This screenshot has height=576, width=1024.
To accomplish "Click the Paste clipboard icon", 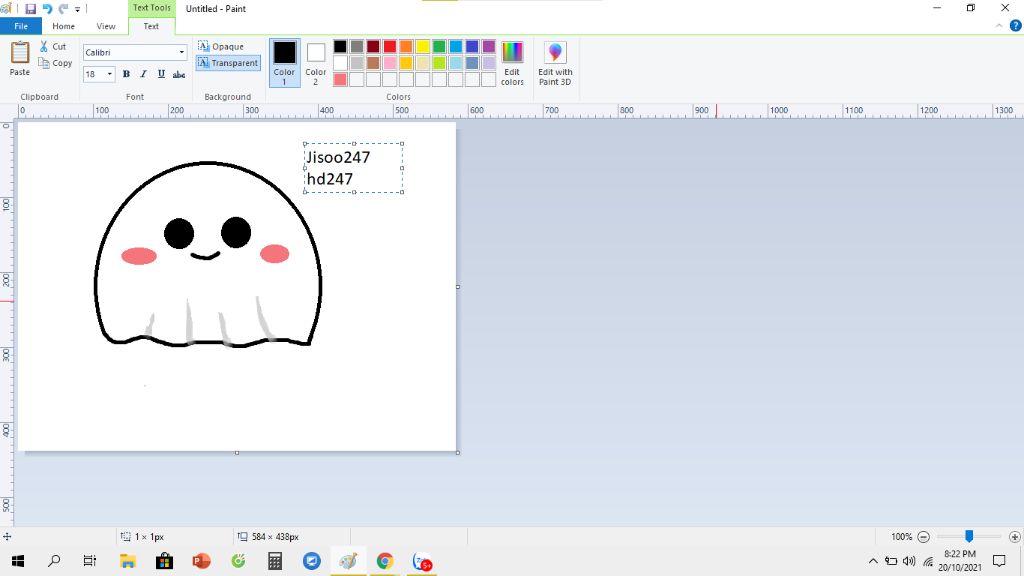I will pyautogui.click(x=20, y=53).
